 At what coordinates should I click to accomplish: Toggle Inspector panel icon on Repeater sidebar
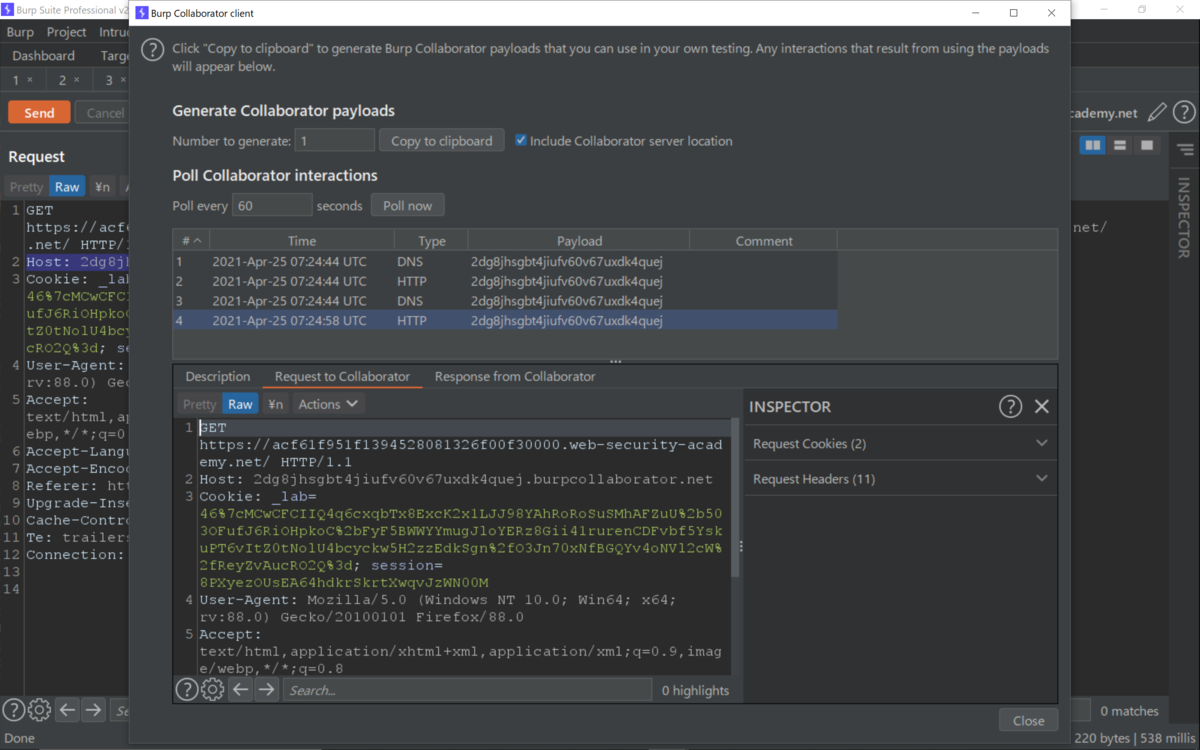1185,149
